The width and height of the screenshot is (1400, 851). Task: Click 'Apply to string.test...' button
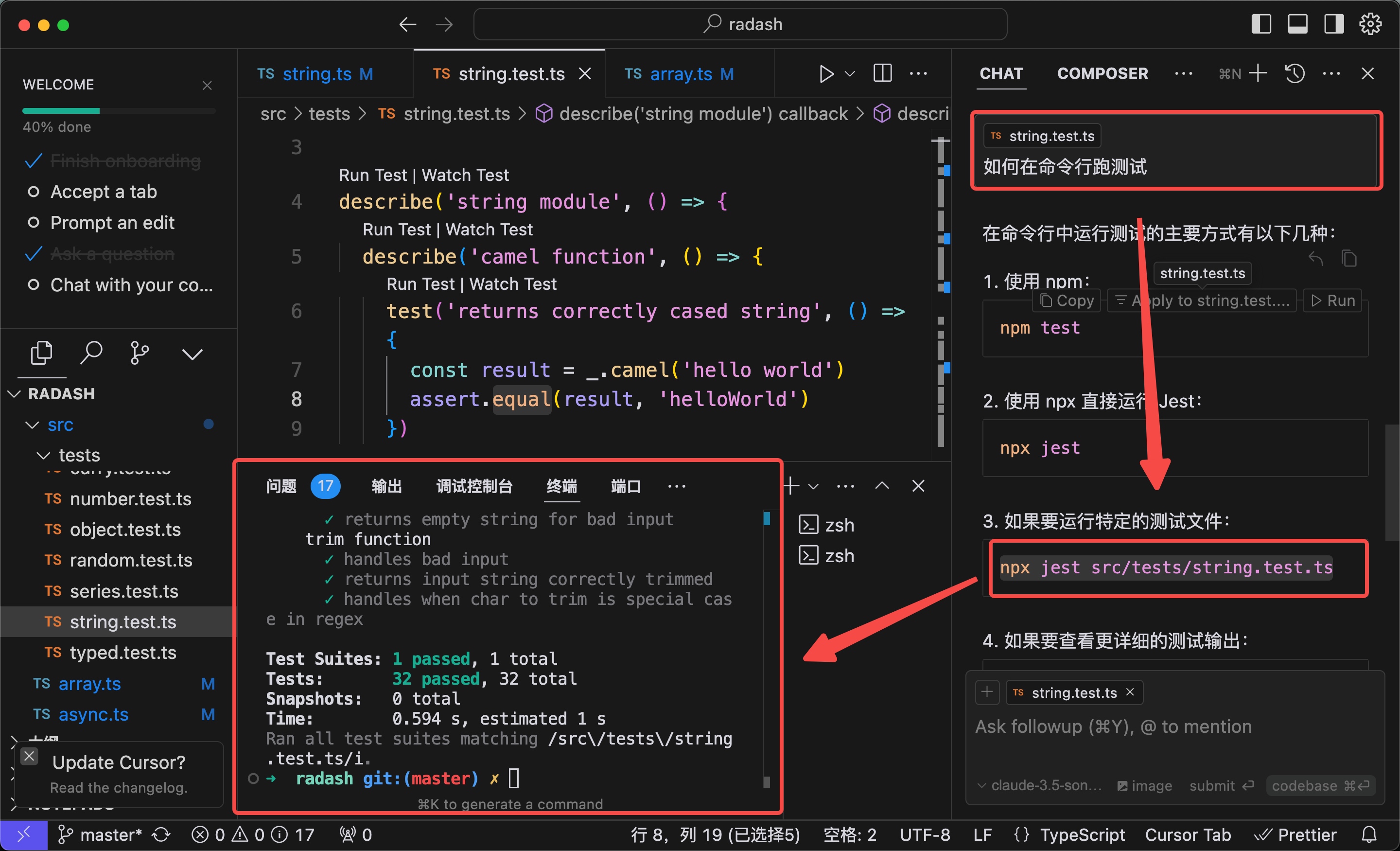pos(1202,300)
